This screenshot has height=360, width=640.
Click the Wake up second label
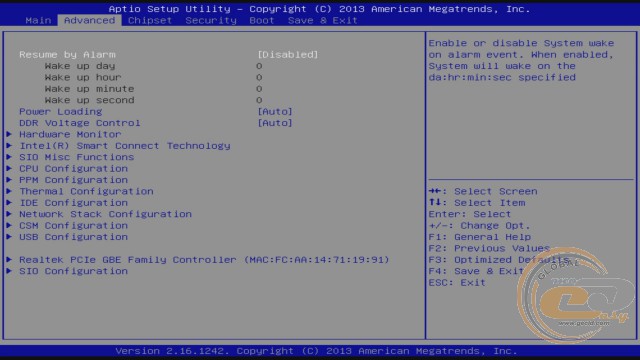89,100
